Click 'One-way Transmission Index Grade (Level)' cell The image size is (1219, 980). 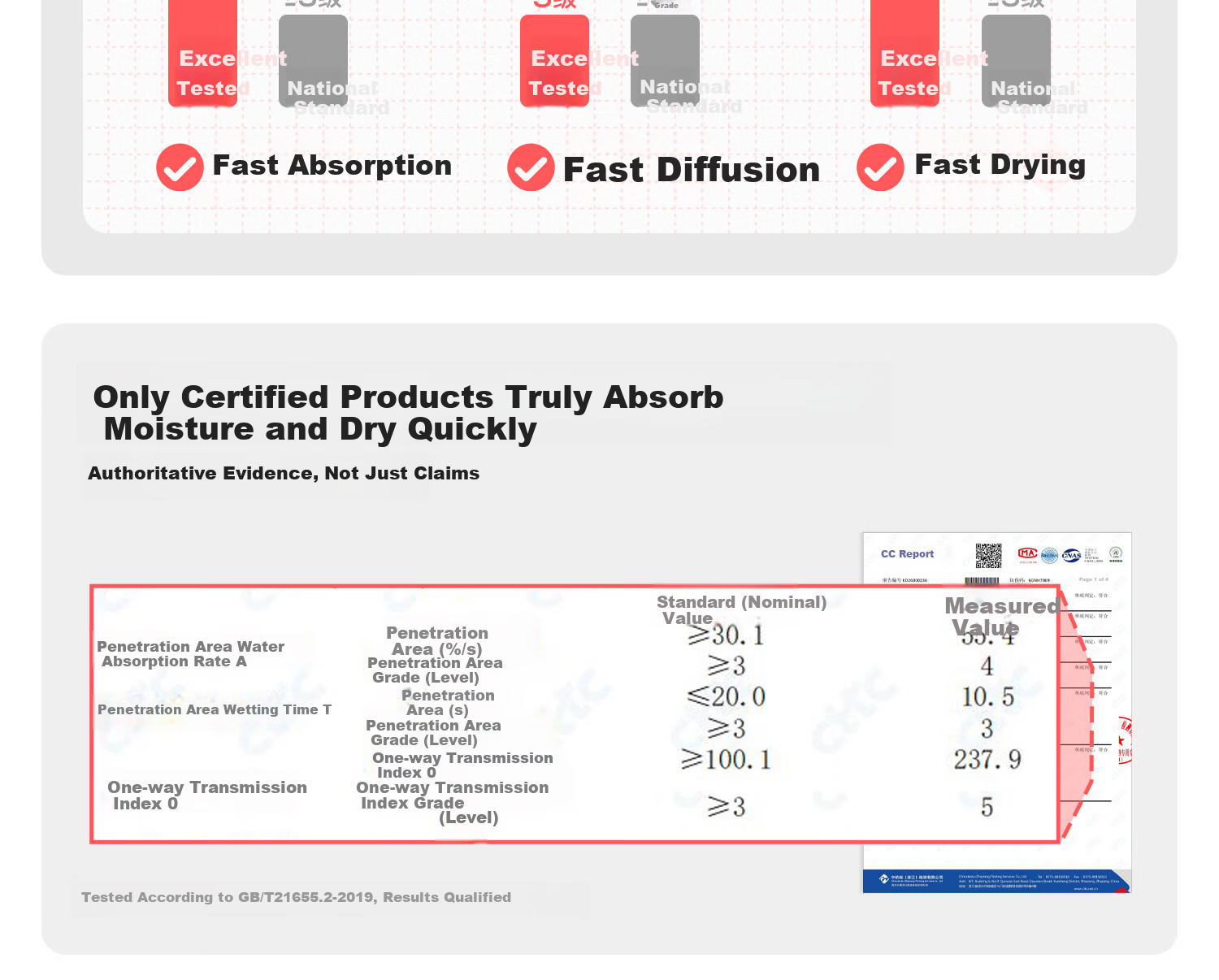453,803
